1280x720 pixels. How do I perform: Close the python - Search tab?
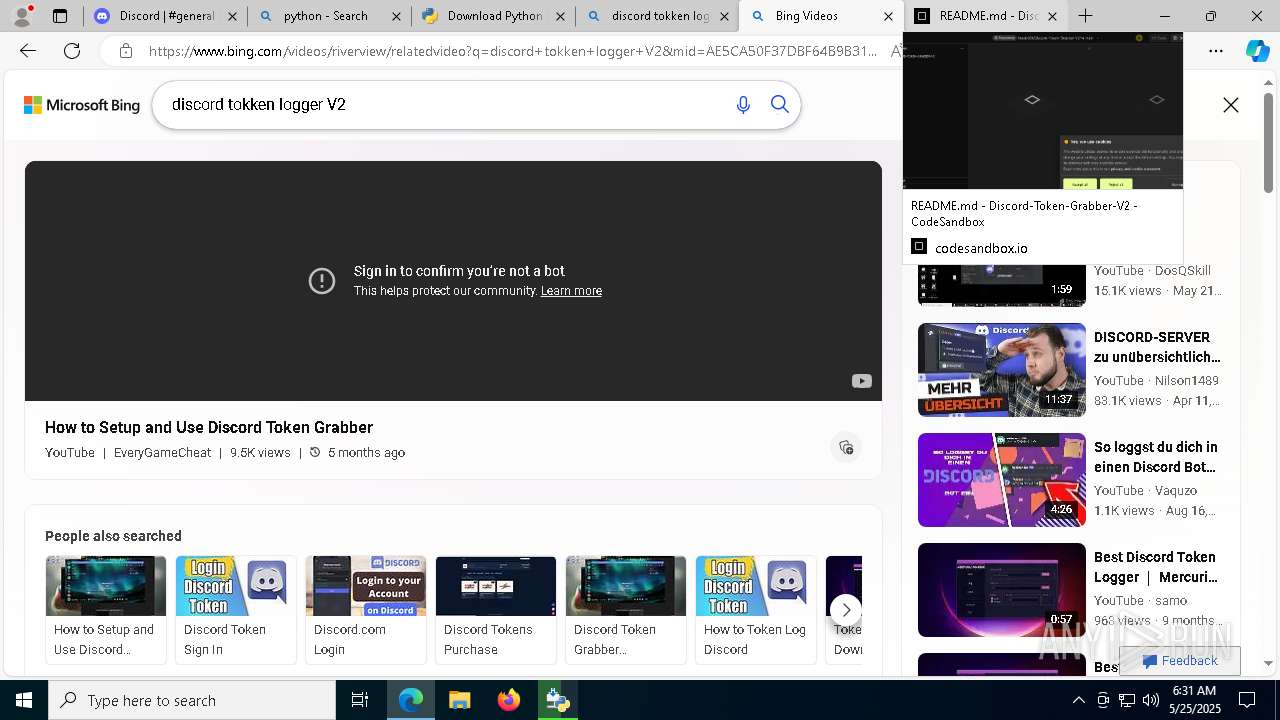[396, 16]
